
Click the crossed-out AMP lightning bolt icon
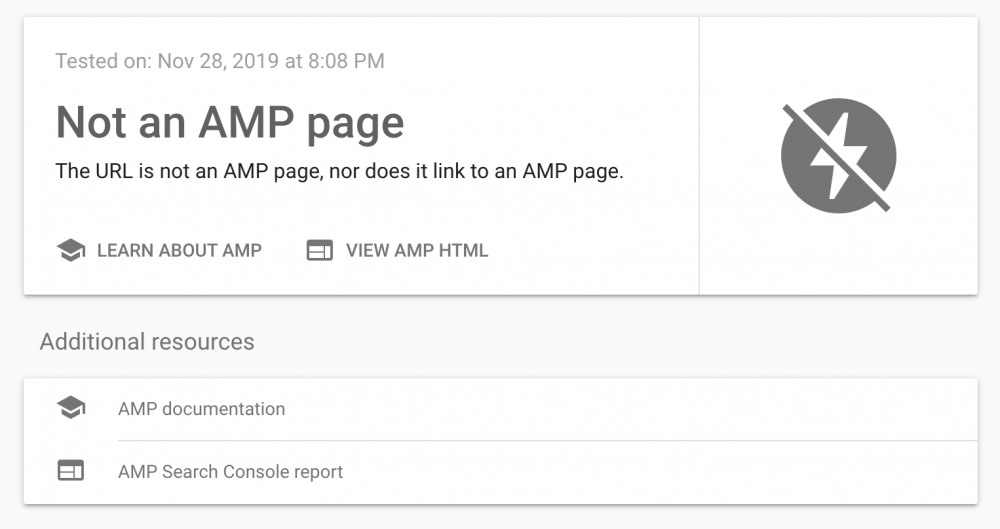tap(838, 156)
